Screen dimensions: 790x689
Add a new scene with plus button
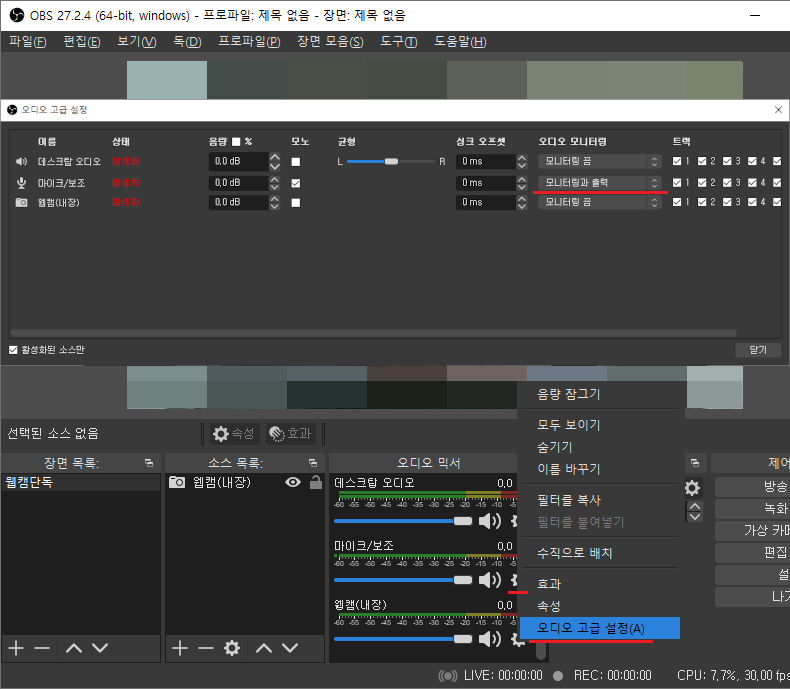click(x=16, y=648)
